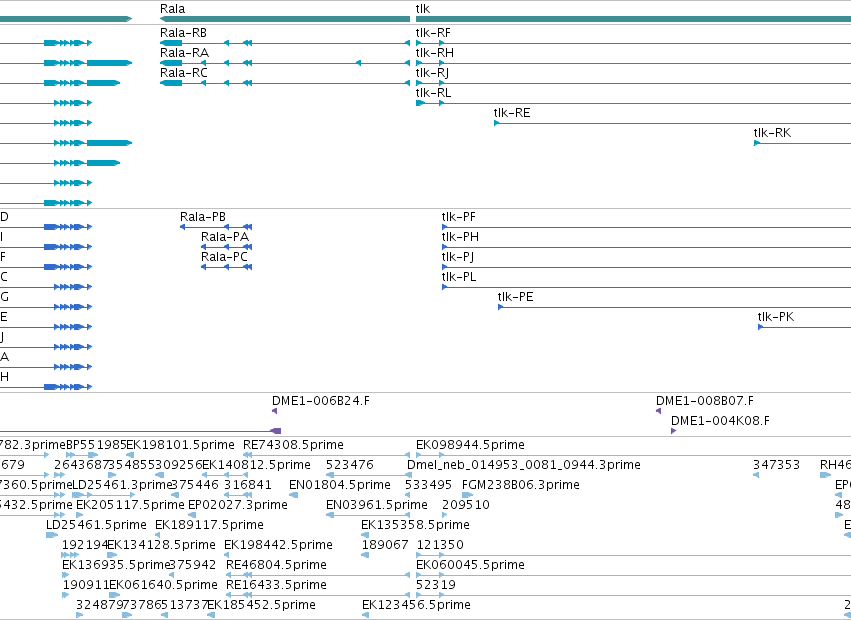
Task: Click the 533495 EST label
Action: 429,485
